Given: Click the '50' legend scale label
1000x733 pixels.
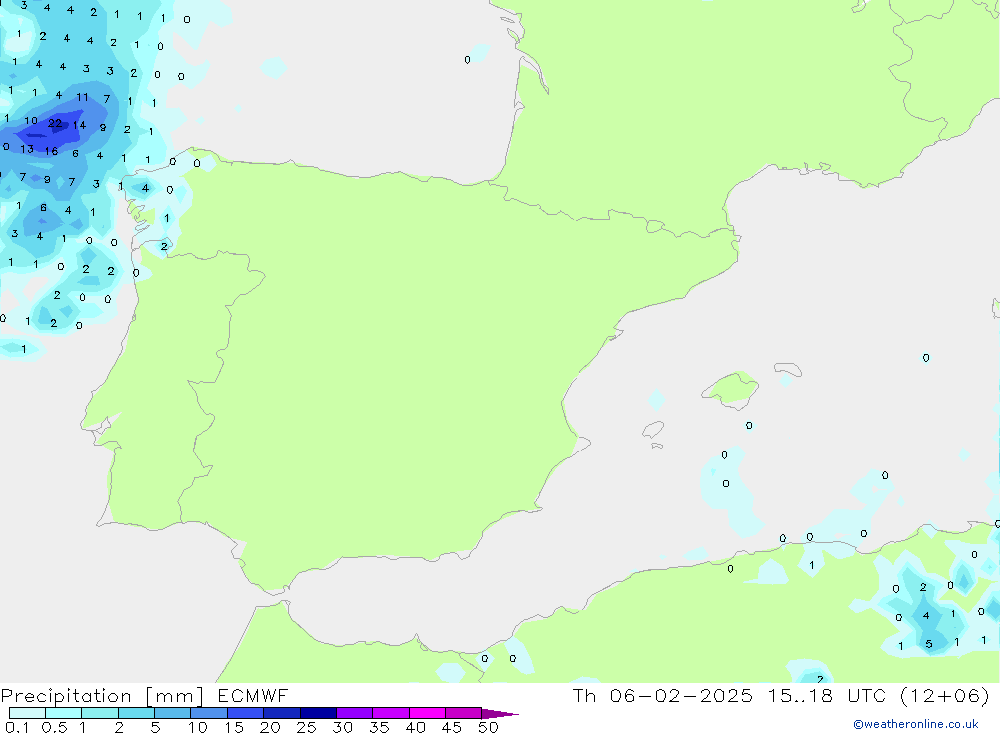Looking at the screenshot, I should click(x=489, y=727).
